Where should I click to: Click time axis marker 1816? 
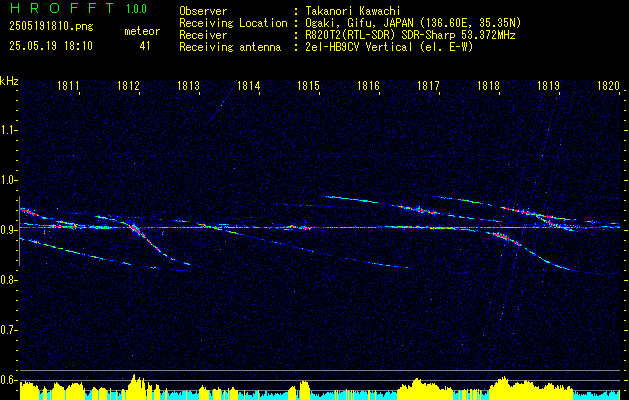click(x=368, y=85)
